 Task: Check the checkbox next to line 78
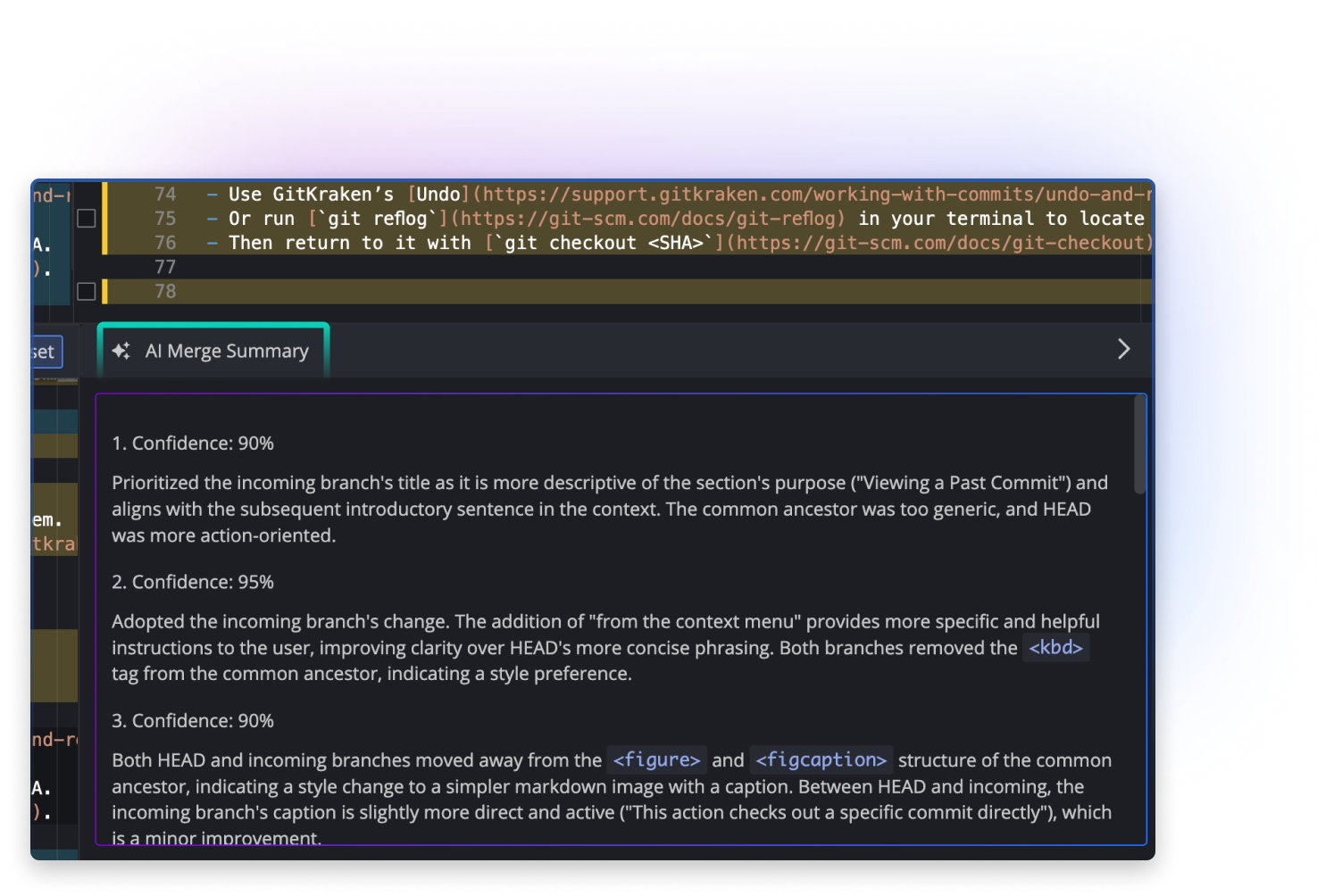86,291
